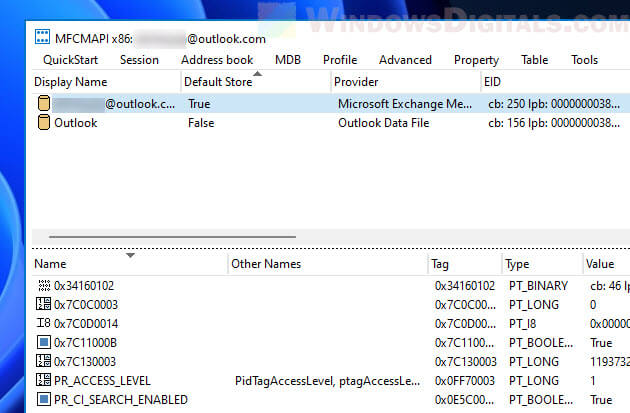Click the icon beside PR_ACCESS_LEVEL
Image resolution: width=630 pixels, height=413 pixels.
coord(43,380)
